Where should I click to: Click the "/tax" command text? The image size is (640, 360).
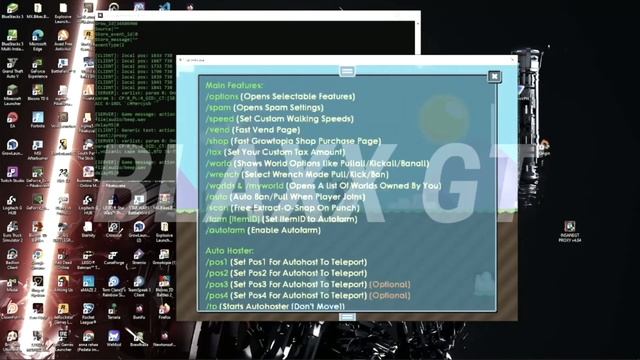[214, 152]
